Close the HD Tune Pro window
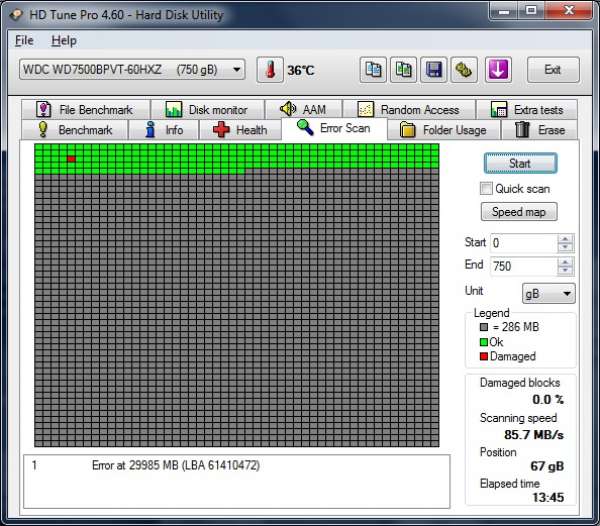Viewport: 600px width, 526px height. click(x=569, y=10)
